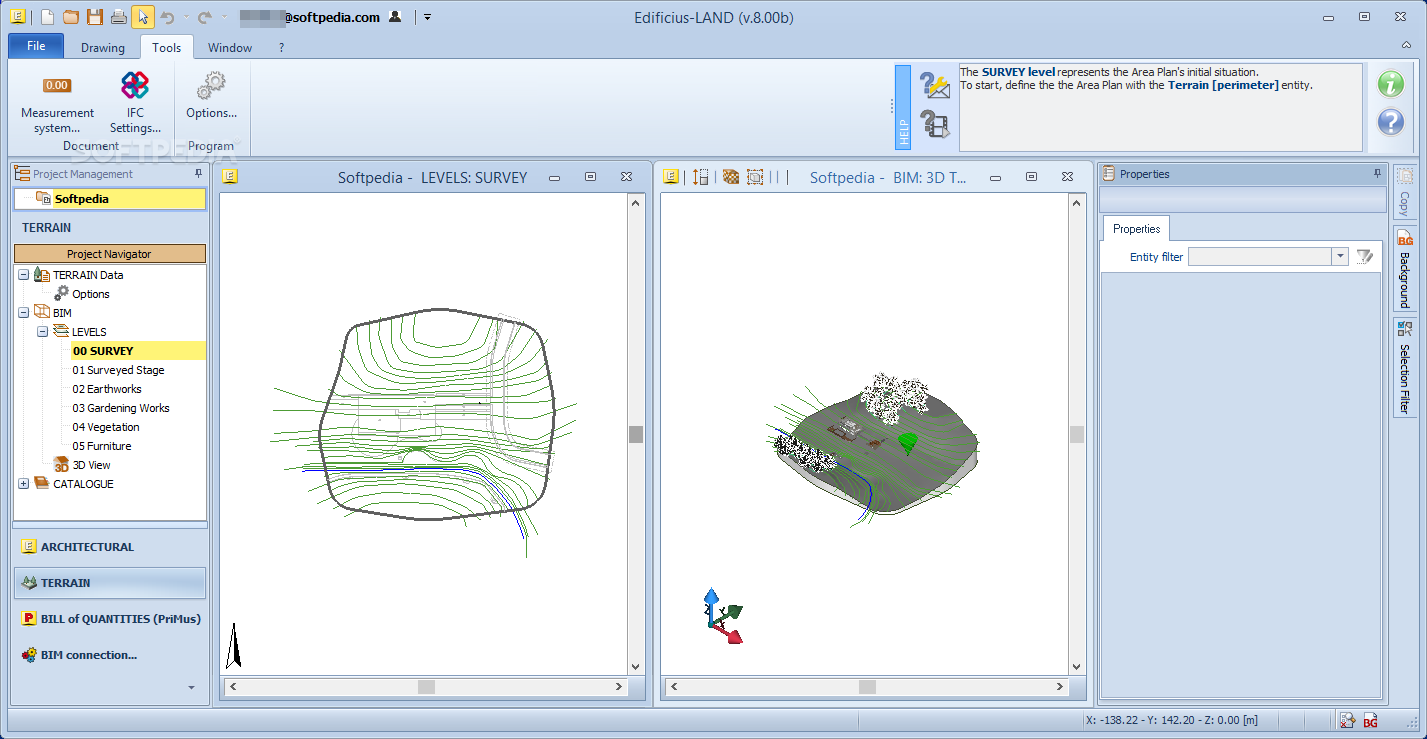Expand the bottom-left module list arrow
This screenshot has height=739, width=1427.
191,688
